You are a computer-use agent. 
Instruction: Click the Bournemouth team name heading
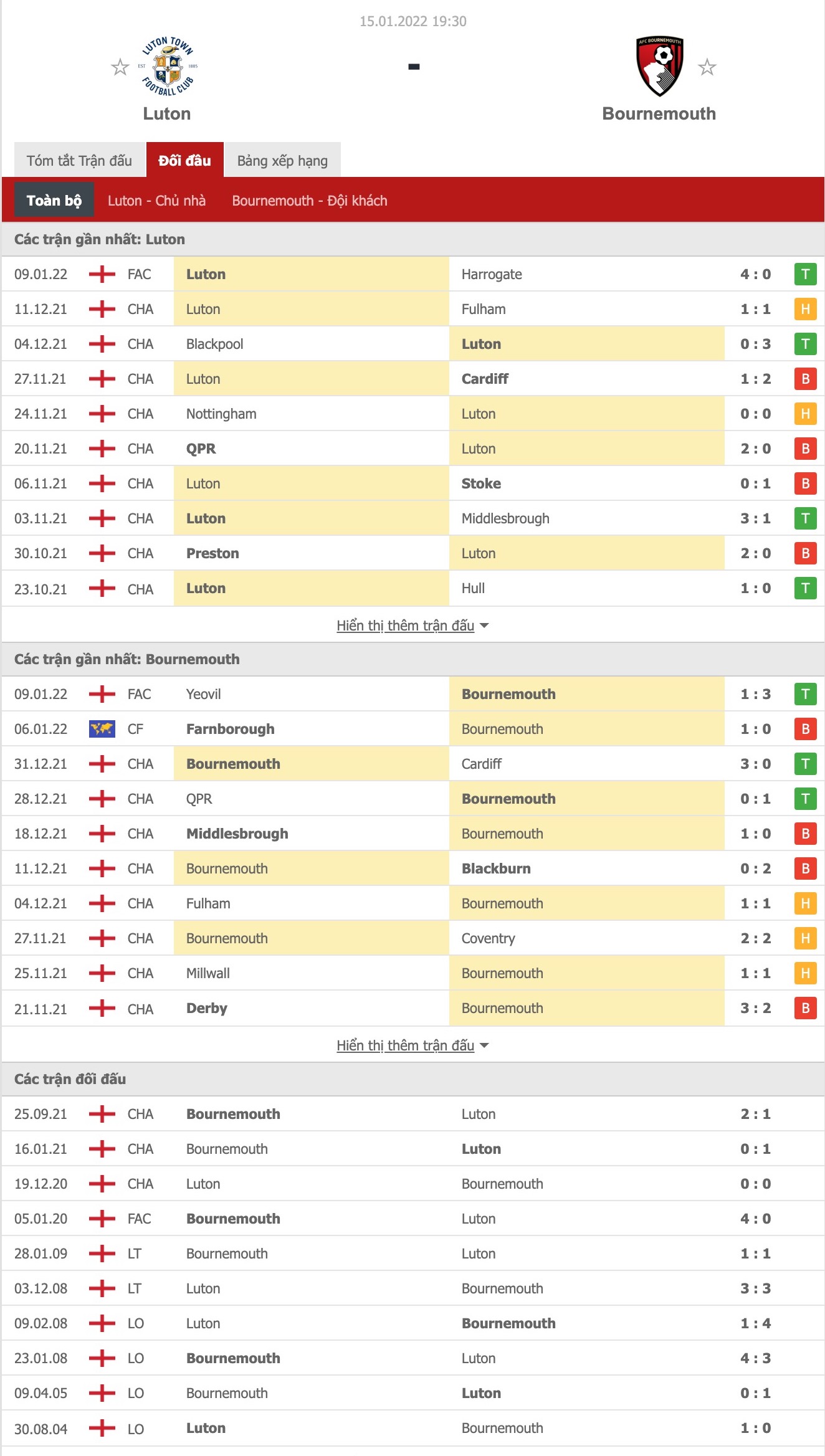[x=659, y=113]
